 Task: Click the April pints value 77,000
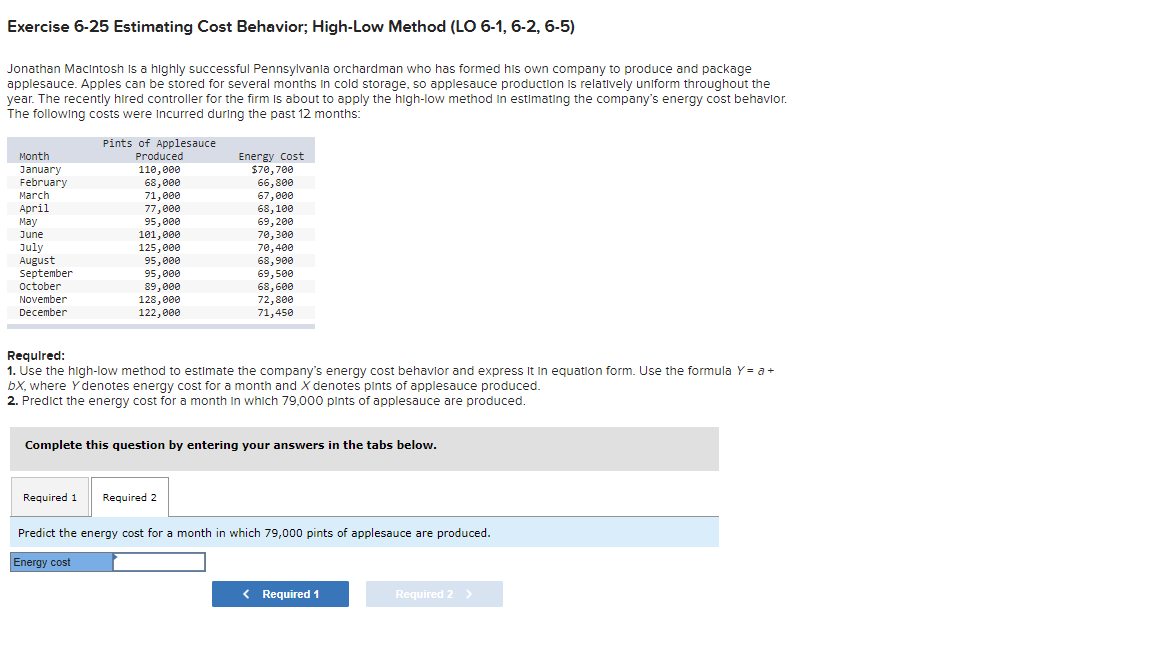point(162,209)
